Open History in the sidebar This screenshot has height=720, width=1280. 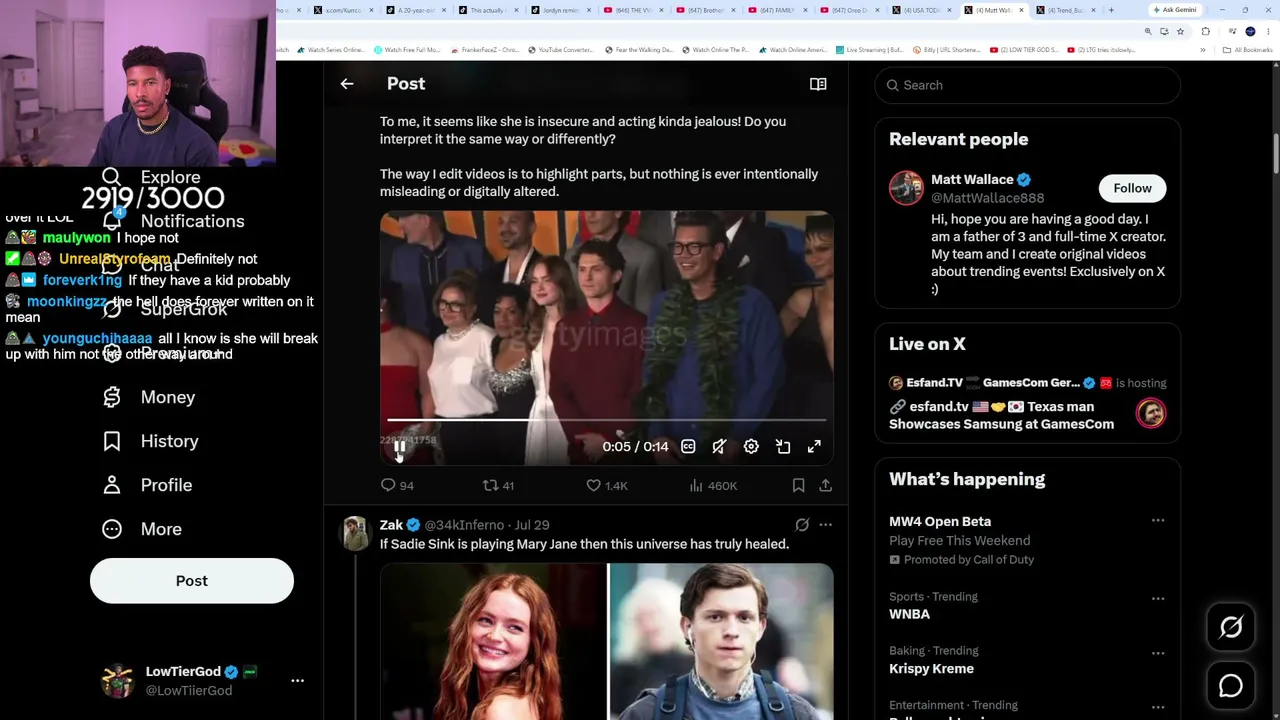click(151, 441)
